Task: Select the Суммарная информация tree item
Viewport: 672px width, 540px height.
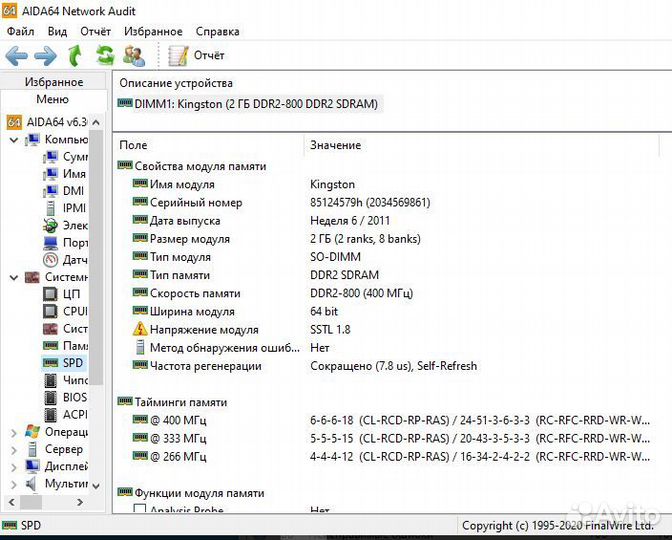Action: tap(66, 157)
